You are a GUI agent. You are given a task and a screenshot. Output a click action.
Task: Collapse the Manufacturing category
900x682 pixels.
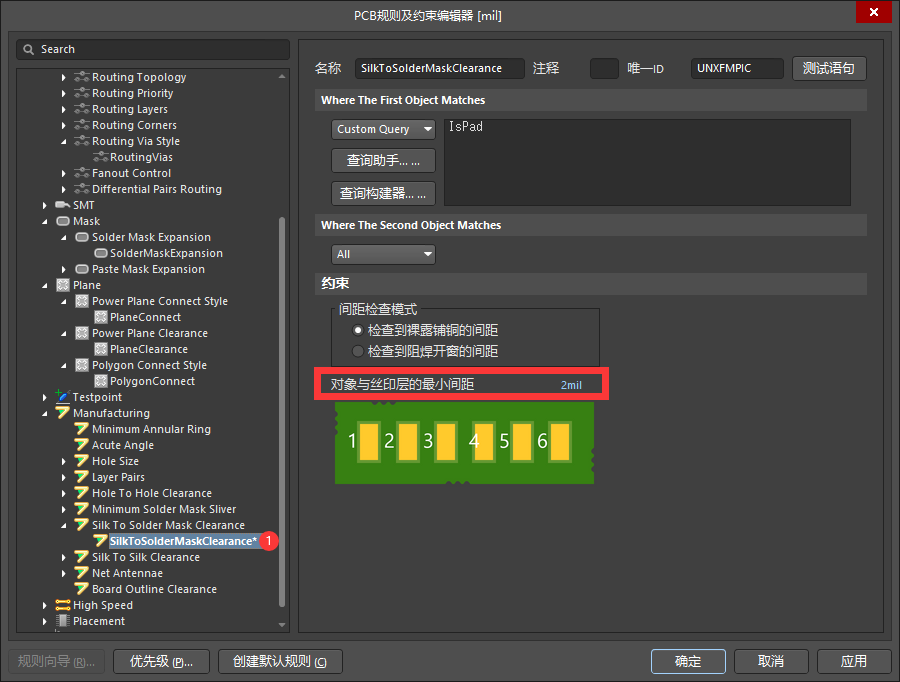coord(45,413)
